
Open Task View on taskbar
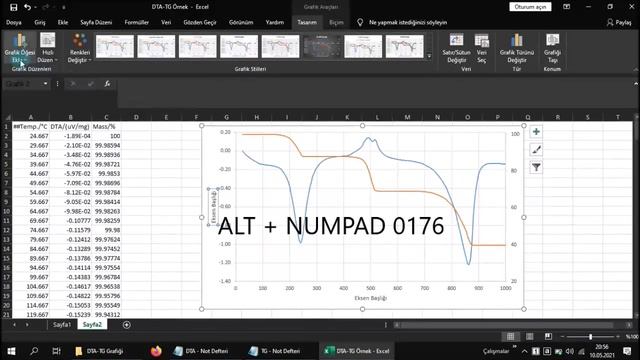(x=56, y=351)
